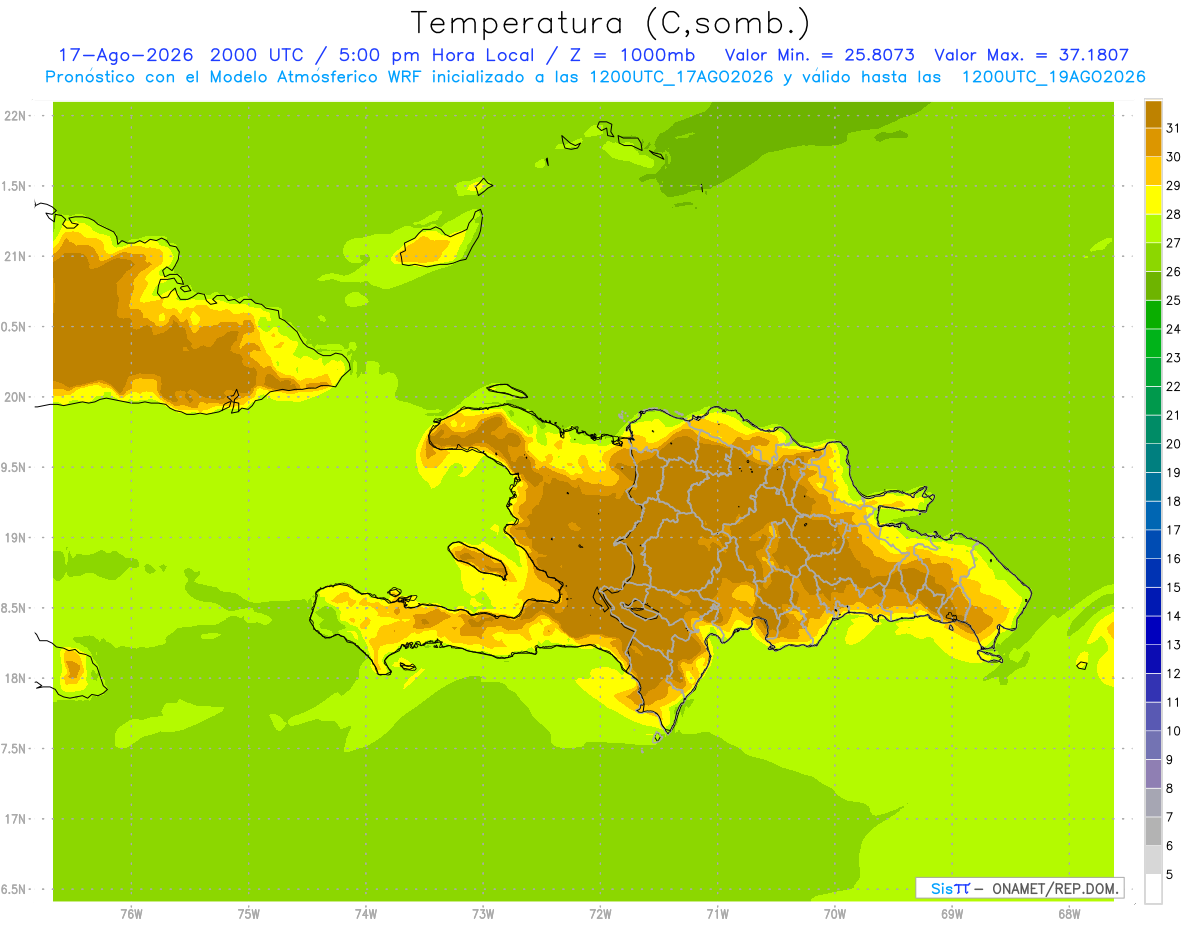The height and width of the screenshot is (927, 1200).
Task: Pick the purple swatch between 9 and 10
Action: (x=1153, y=745)
